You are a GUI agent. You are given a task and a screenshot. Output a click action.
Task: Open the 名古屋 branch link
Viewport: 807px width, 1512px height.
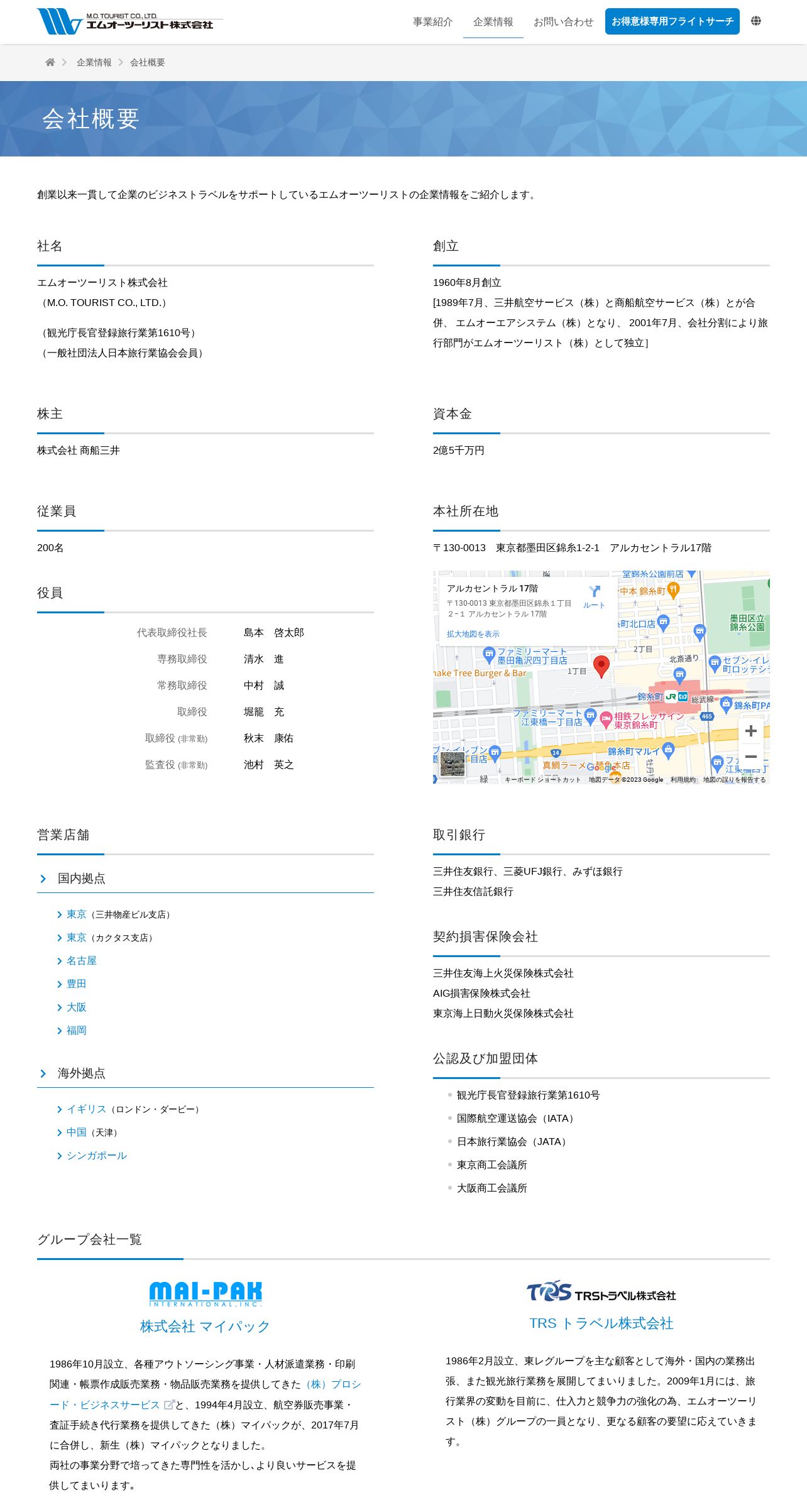82,961
